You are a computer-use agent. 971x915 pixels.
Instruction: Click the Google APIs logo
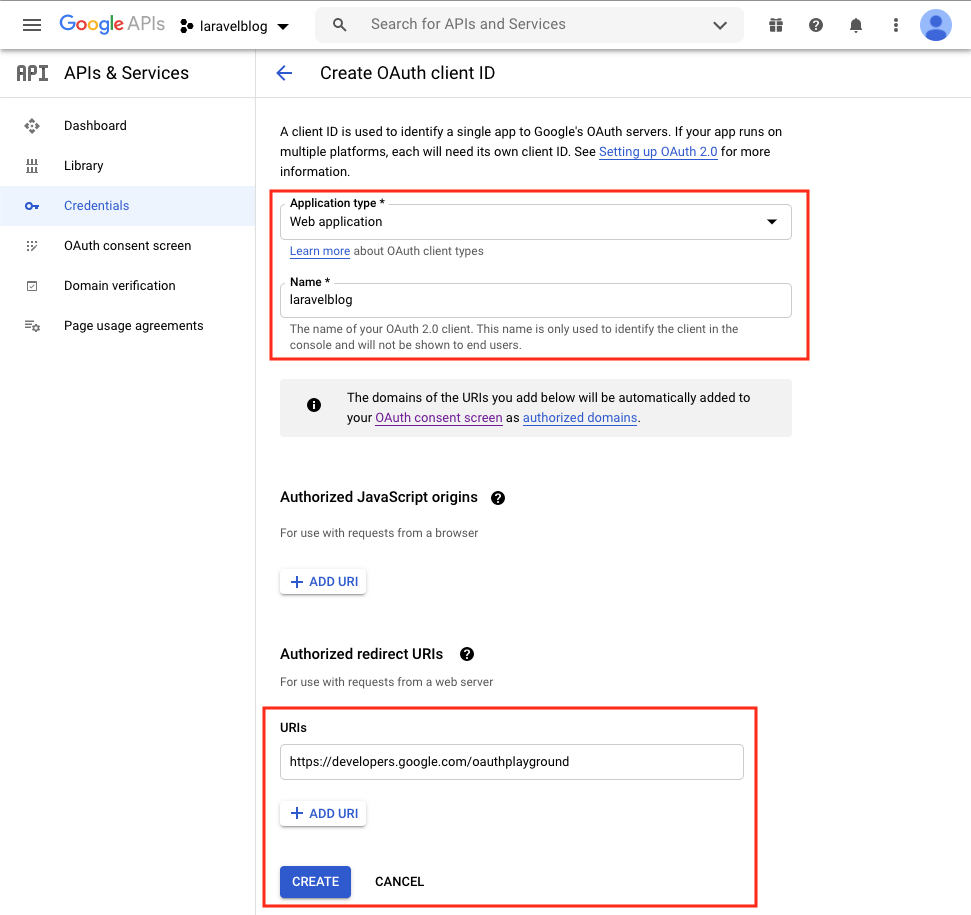tap(112, 24)
